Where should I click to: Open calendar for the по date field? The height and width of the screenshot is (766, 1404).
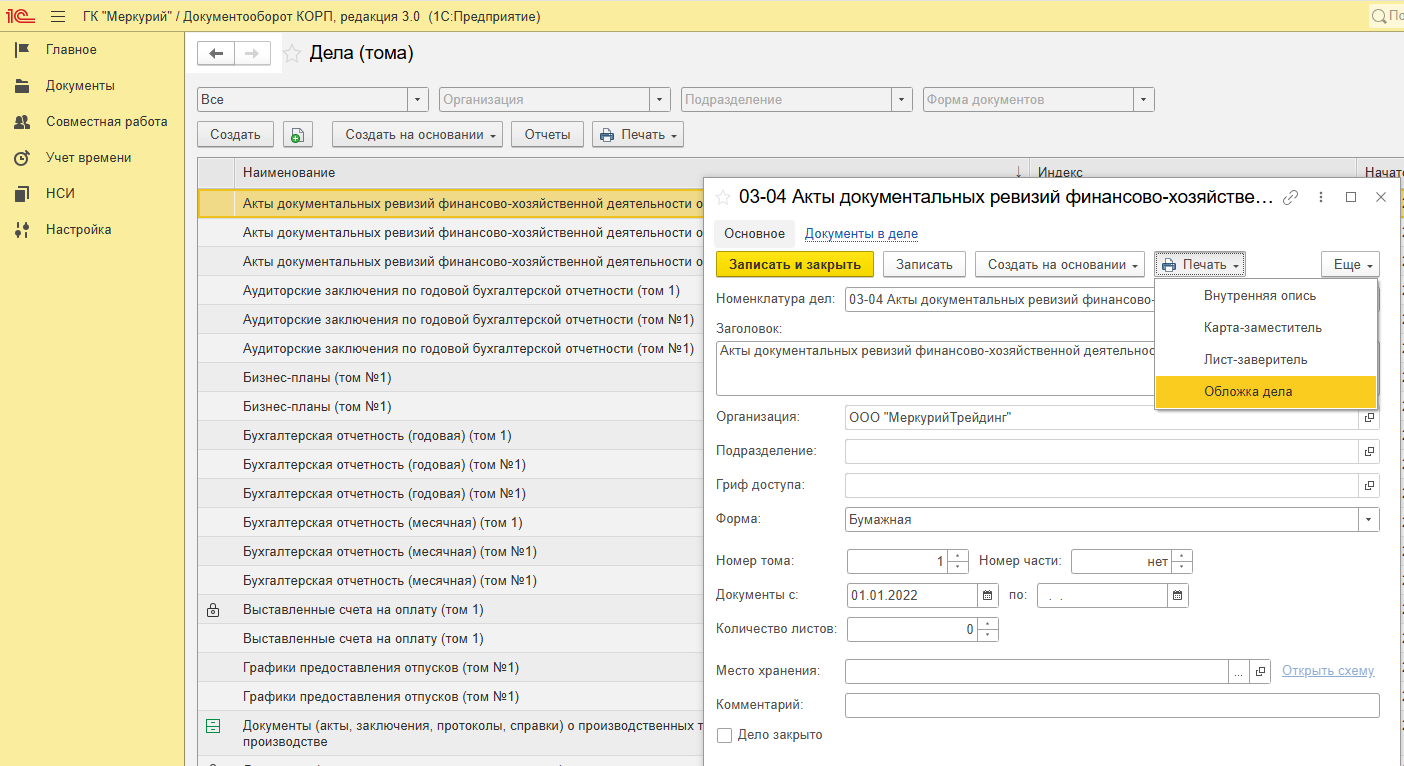pos(1178,595)
